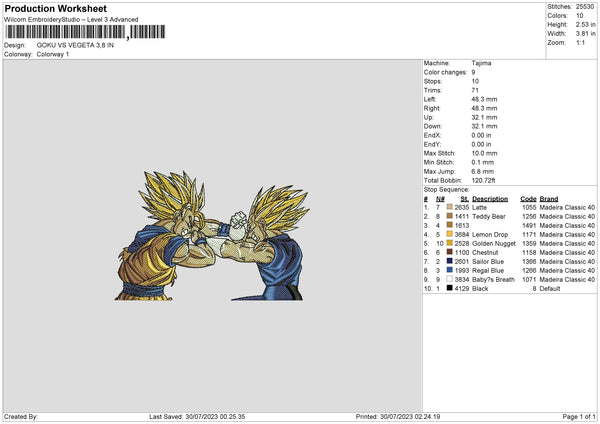
Task: Click the 'Lemon Drop' description text
Action: click(x=490, y=235)
